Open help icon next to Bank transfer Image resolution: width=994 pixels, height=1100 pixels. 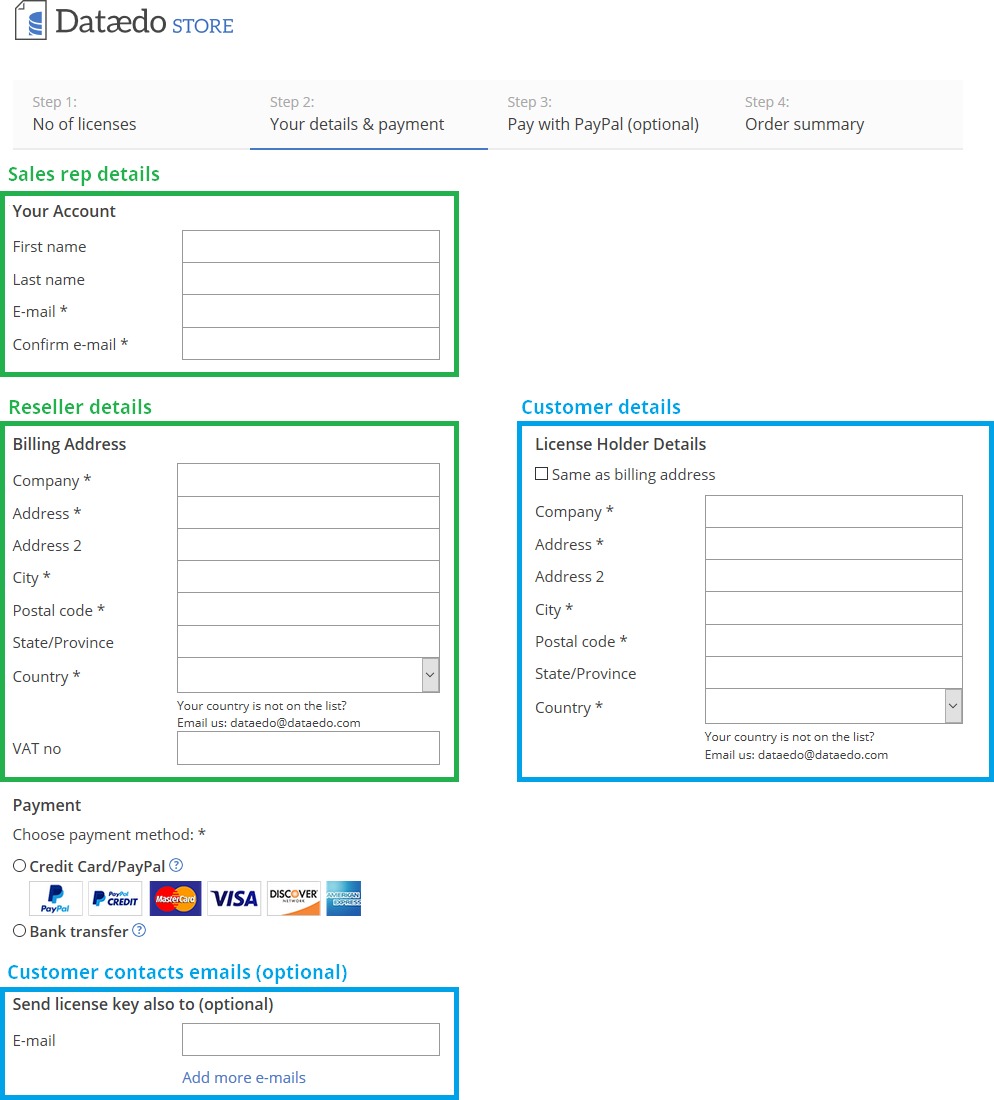139,930
